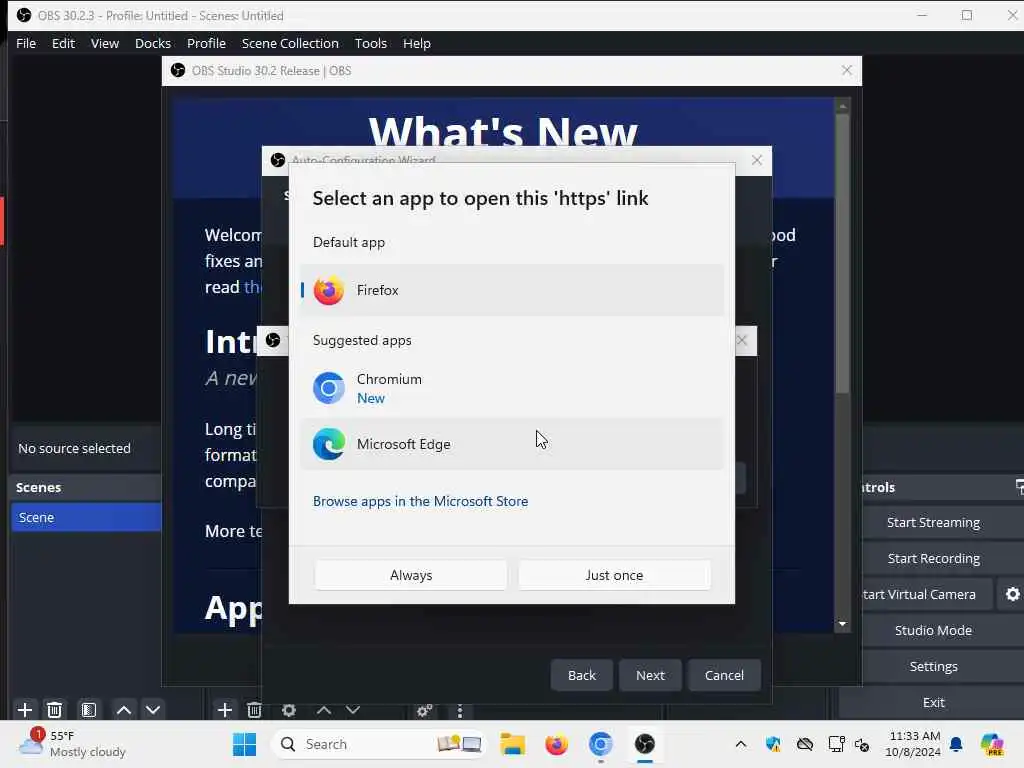Open the Edit menu
Image resolution: width=1024 pixels, height=768 pixels.
click(x=63, y=43)
